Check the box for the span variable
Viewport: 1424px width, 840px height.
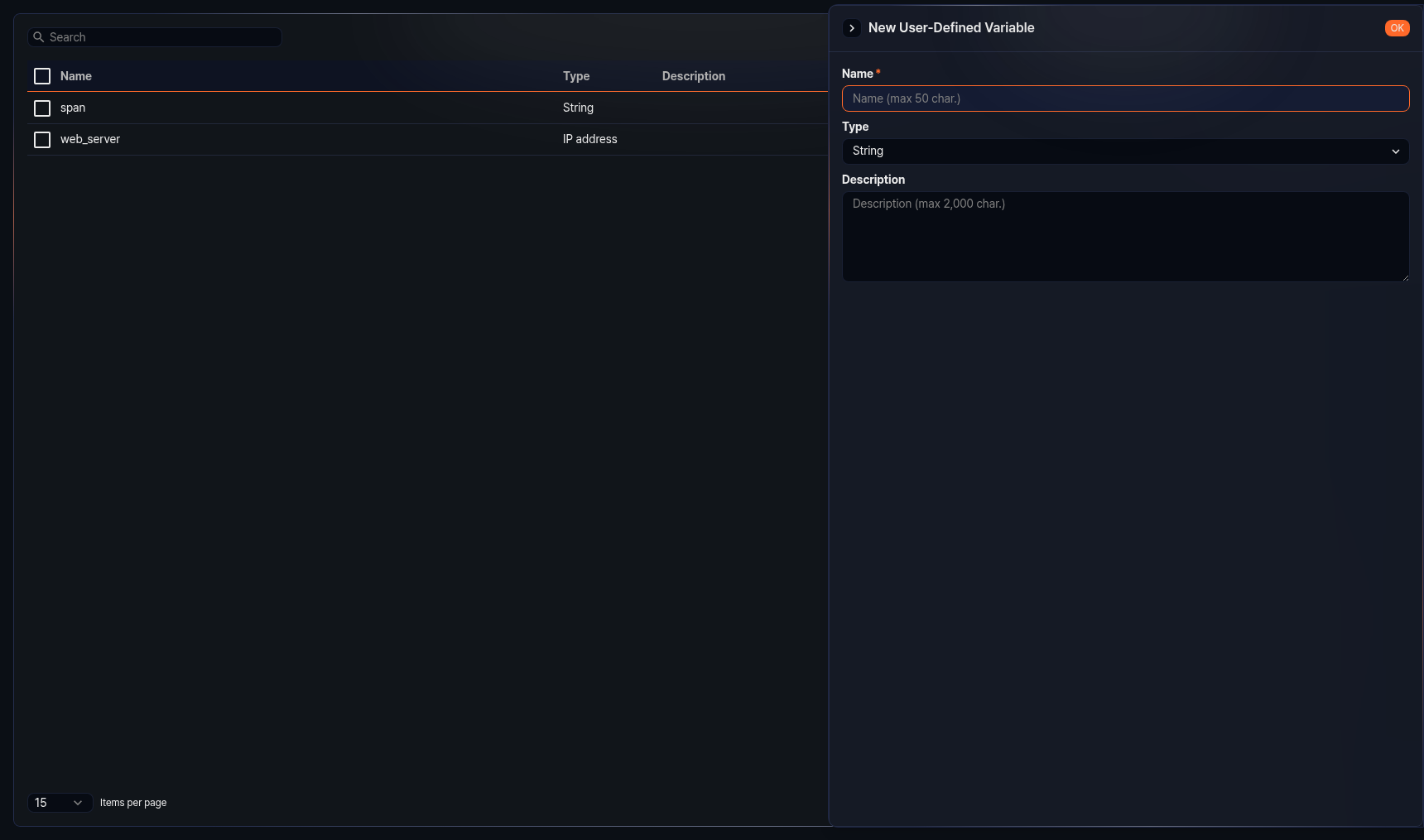(42, 108)
